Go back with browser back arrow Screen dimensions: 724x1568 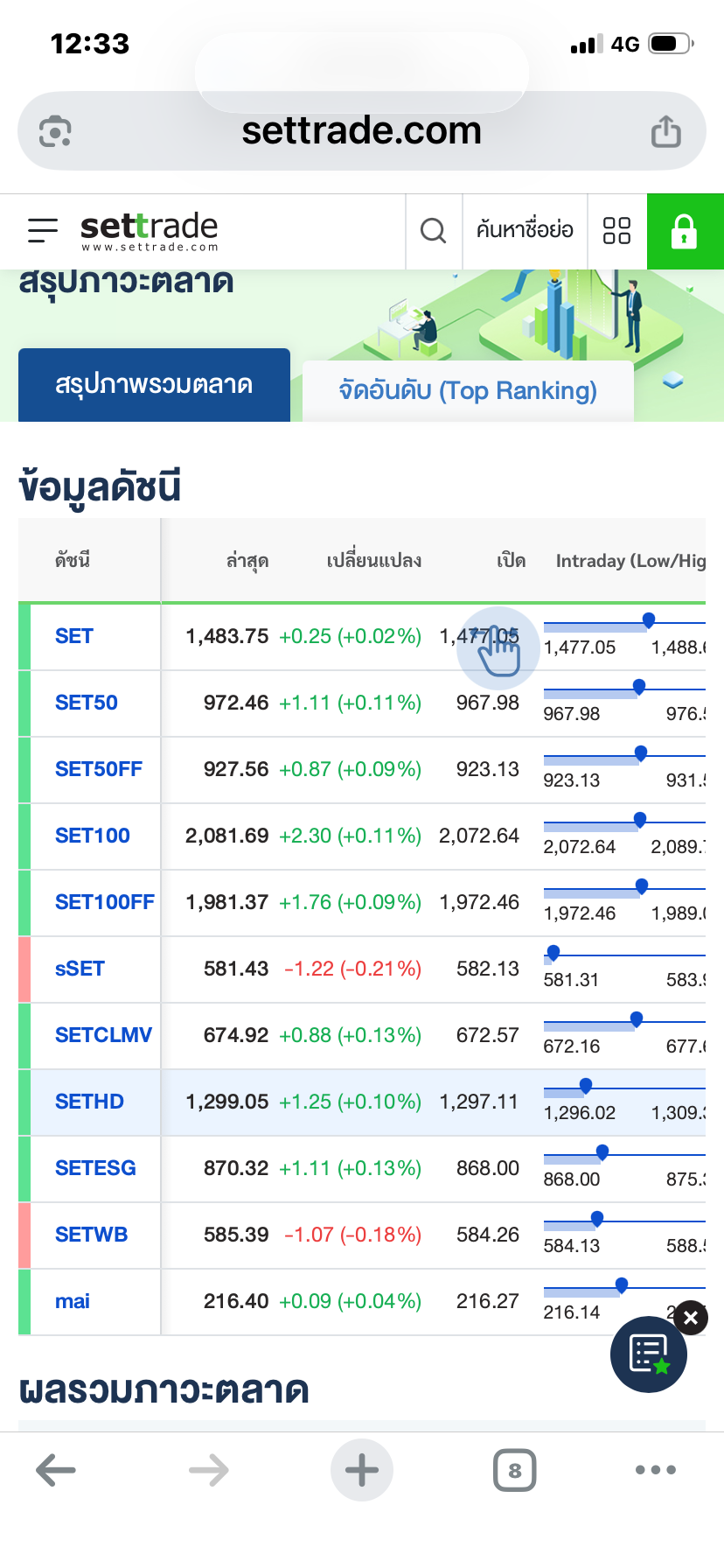tap(56, 1470)
